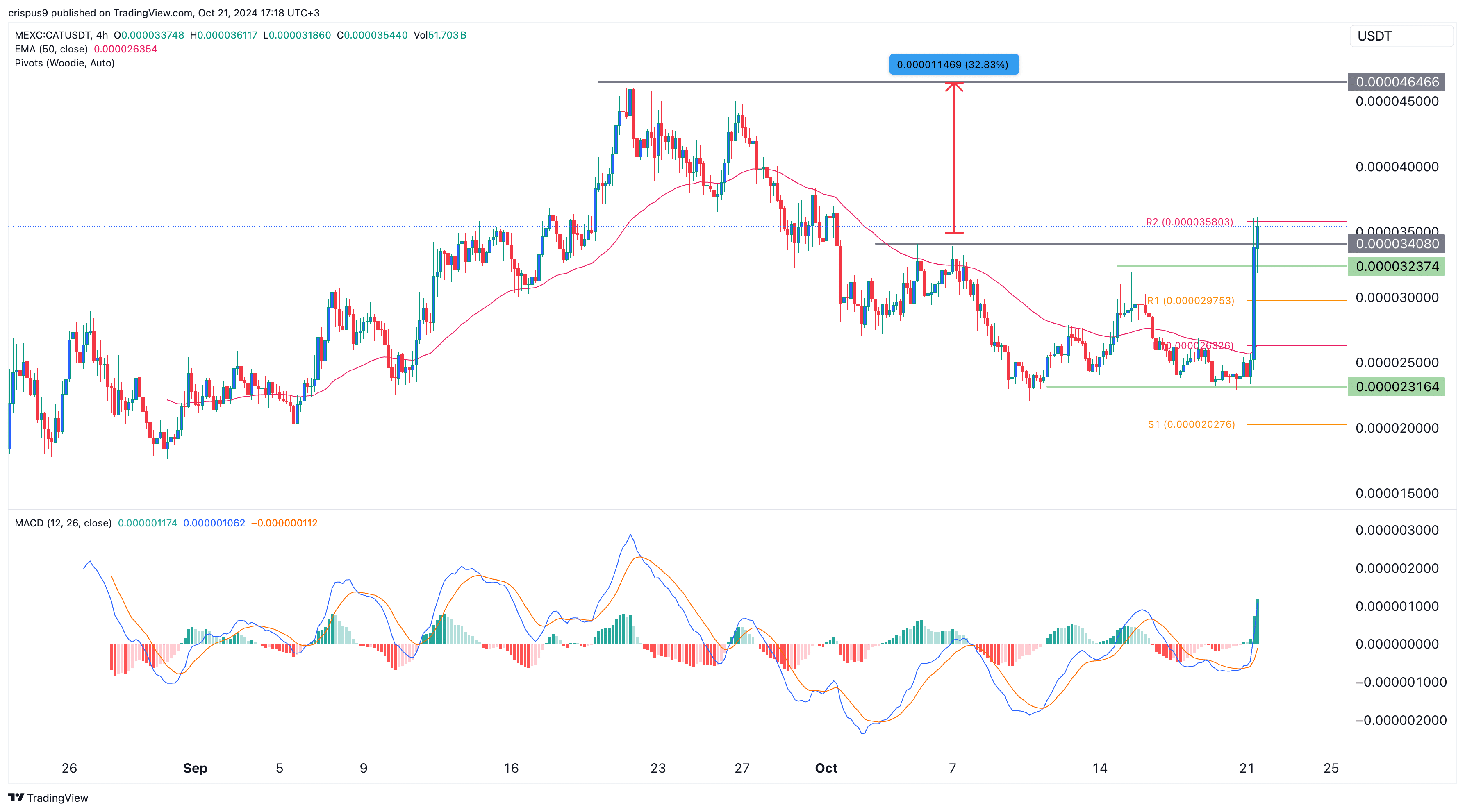Click the 0.000035000 price axis label
The image size is (1465, 812).
[x=1397, y=231]
